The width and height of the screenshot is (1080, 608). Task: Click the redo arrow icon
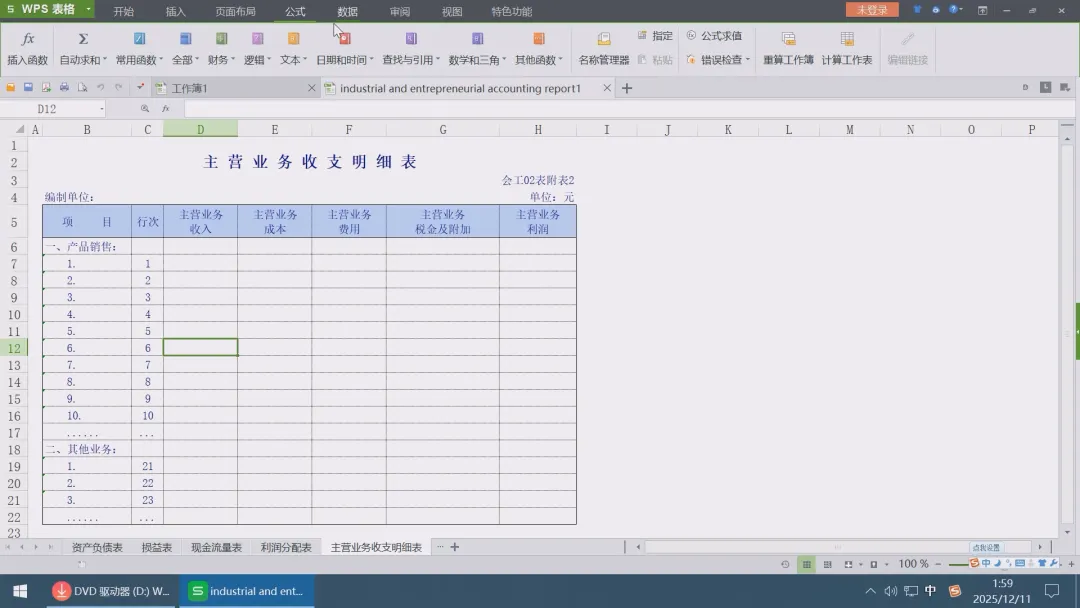118,87
